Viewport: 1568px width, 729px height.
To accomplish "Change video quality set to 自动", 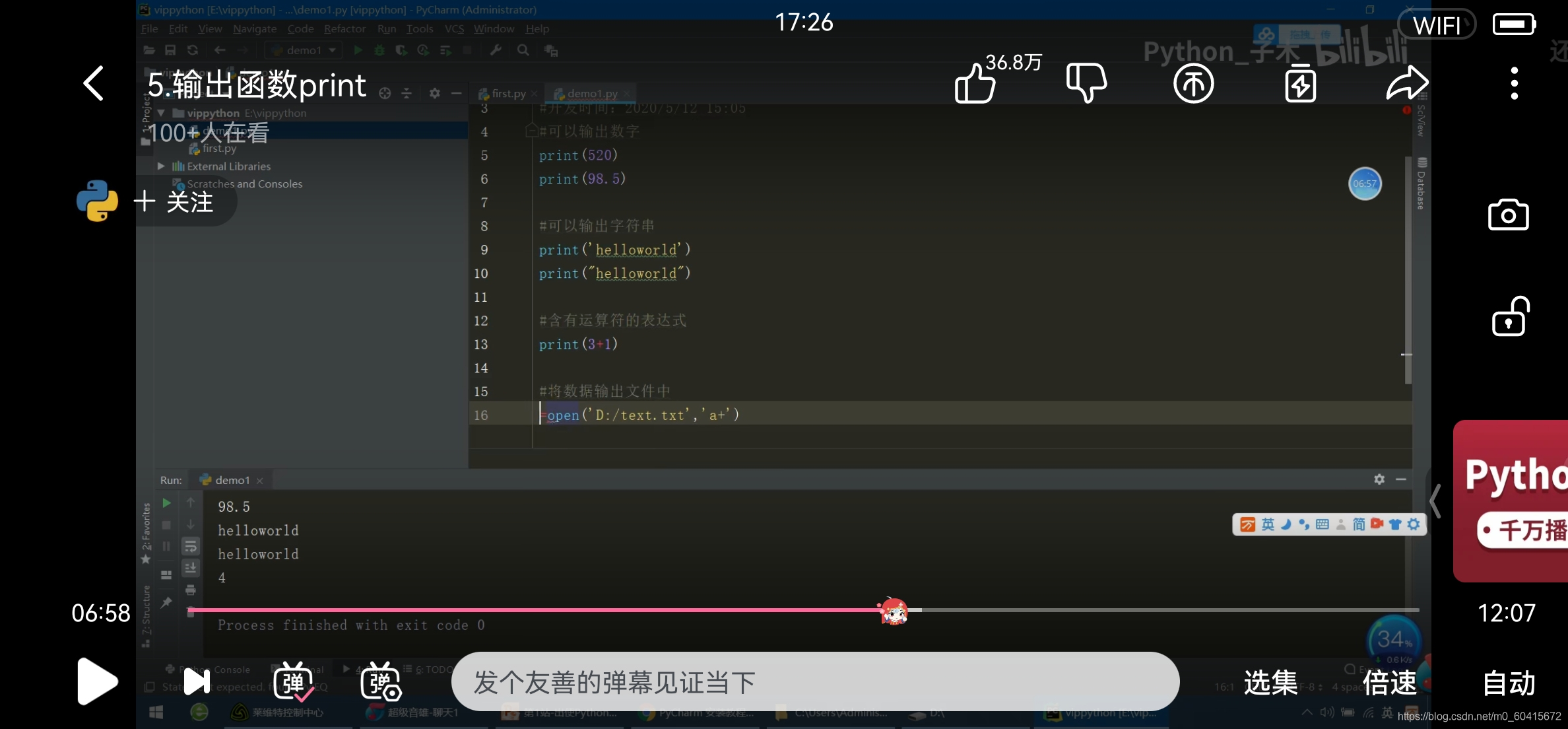I will pos(1509,682).
